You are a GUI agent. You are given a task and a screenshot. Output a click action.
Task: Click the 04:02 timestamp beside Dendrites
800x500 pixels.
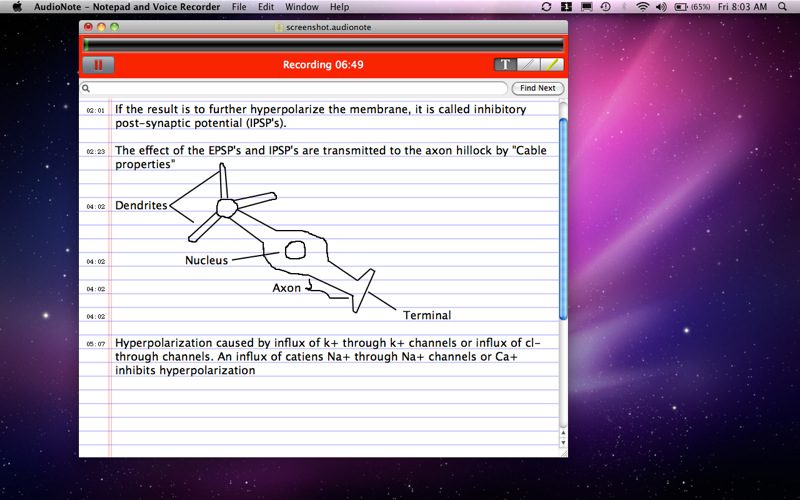coord(95,207)
